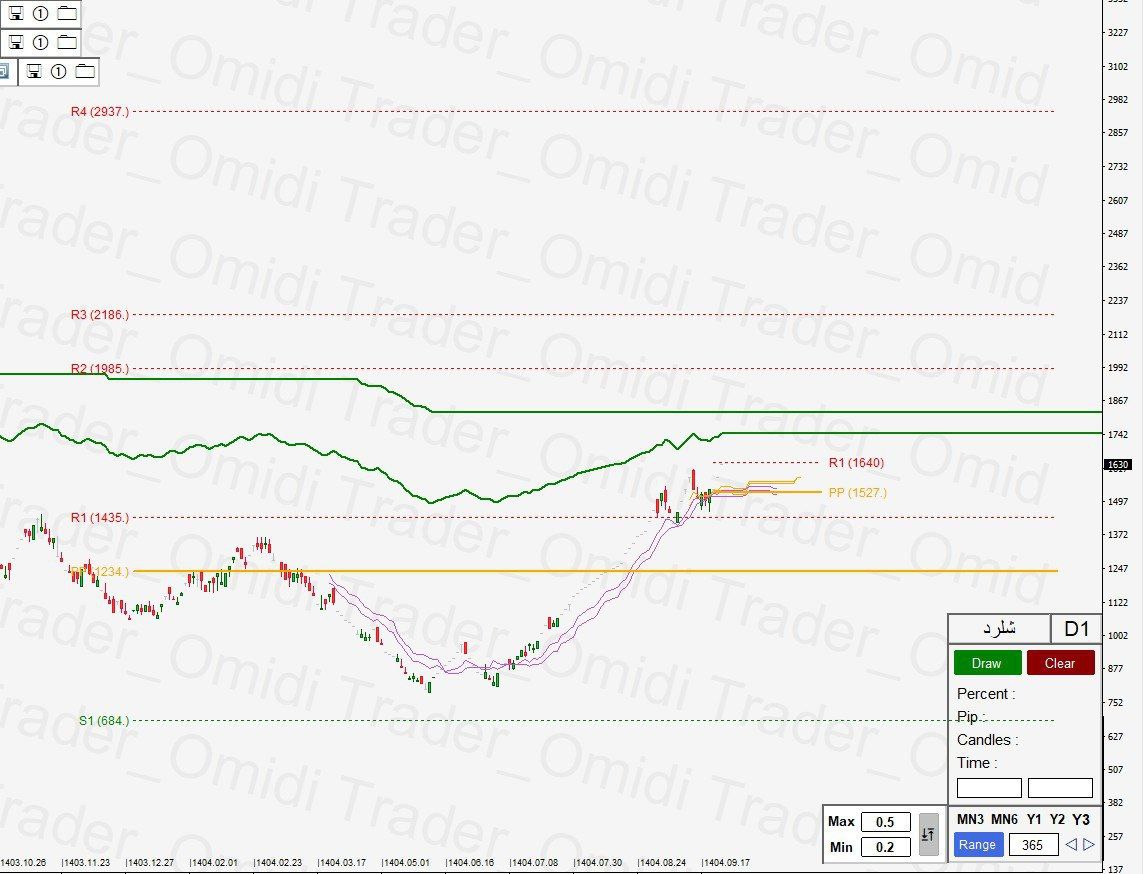Viewport: 1143px width, 874px height.
Task: Click the chart icon in the second toolbar row
Action: point(15,42)
